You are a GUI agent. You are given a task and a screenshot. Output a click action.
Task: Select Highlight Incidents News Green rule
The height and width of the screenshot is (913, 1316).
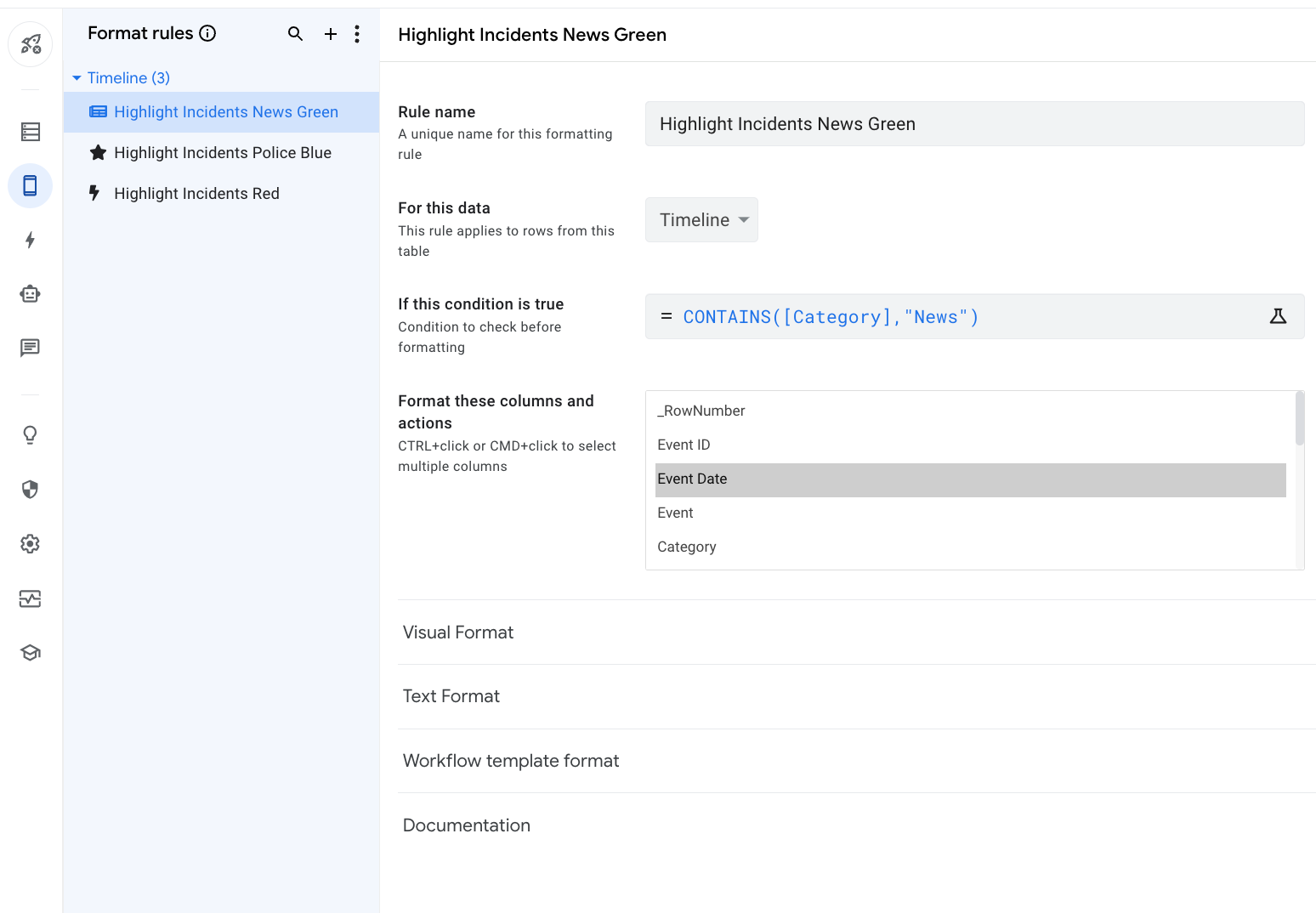[x=221, y=112]
